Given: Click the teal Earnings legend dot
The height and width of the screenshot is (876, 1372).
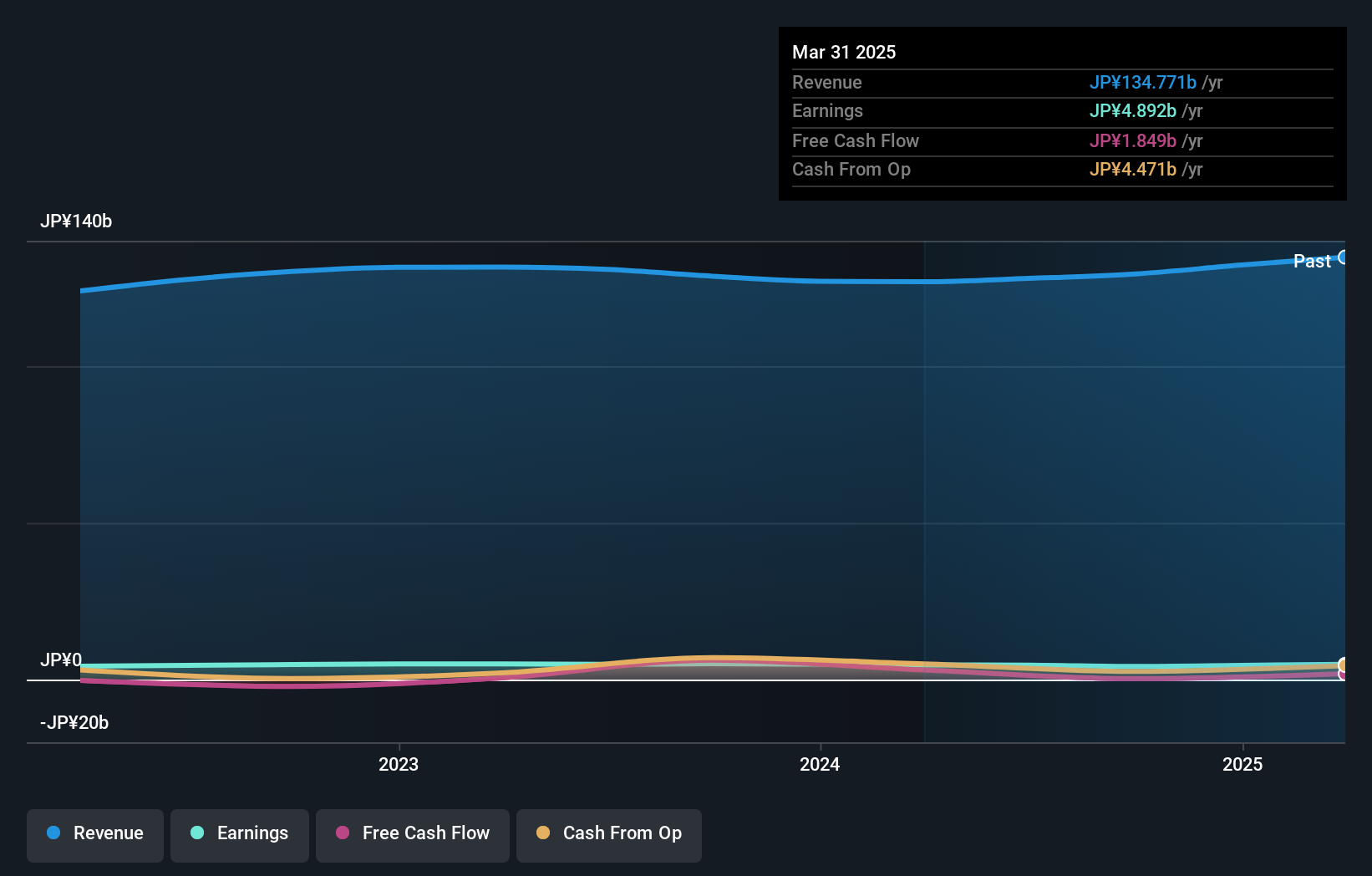Looking at the screenshot, I should point(197,833).
